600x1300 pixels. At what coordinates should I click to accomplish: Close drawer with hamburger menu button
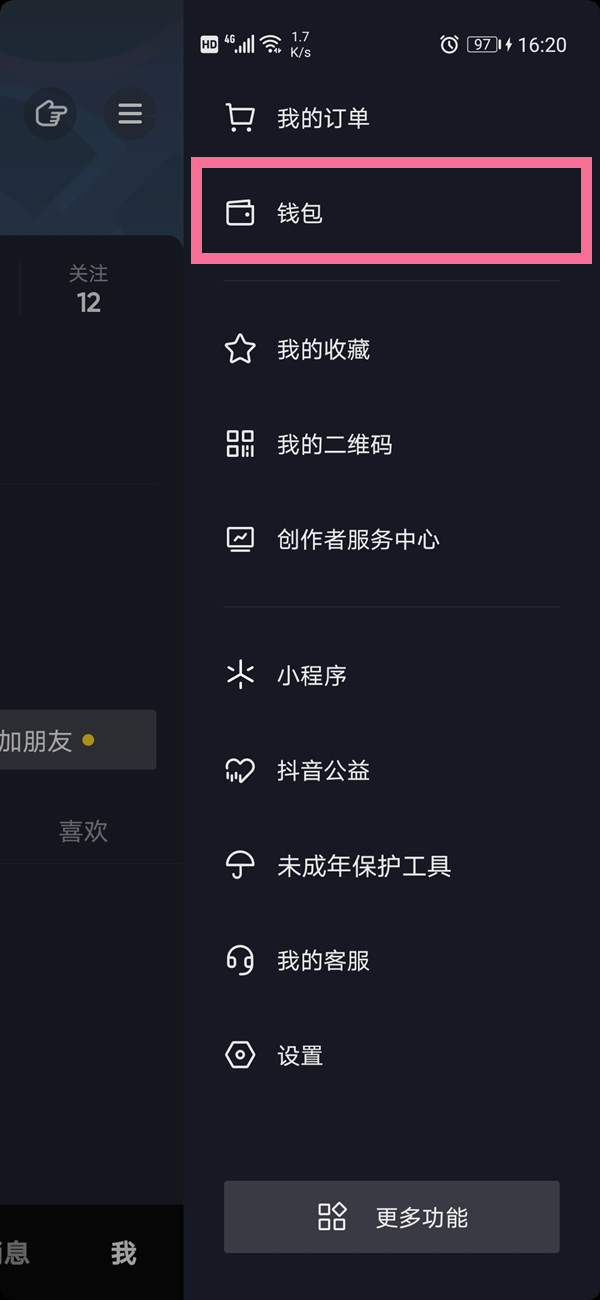click(129, 114)
